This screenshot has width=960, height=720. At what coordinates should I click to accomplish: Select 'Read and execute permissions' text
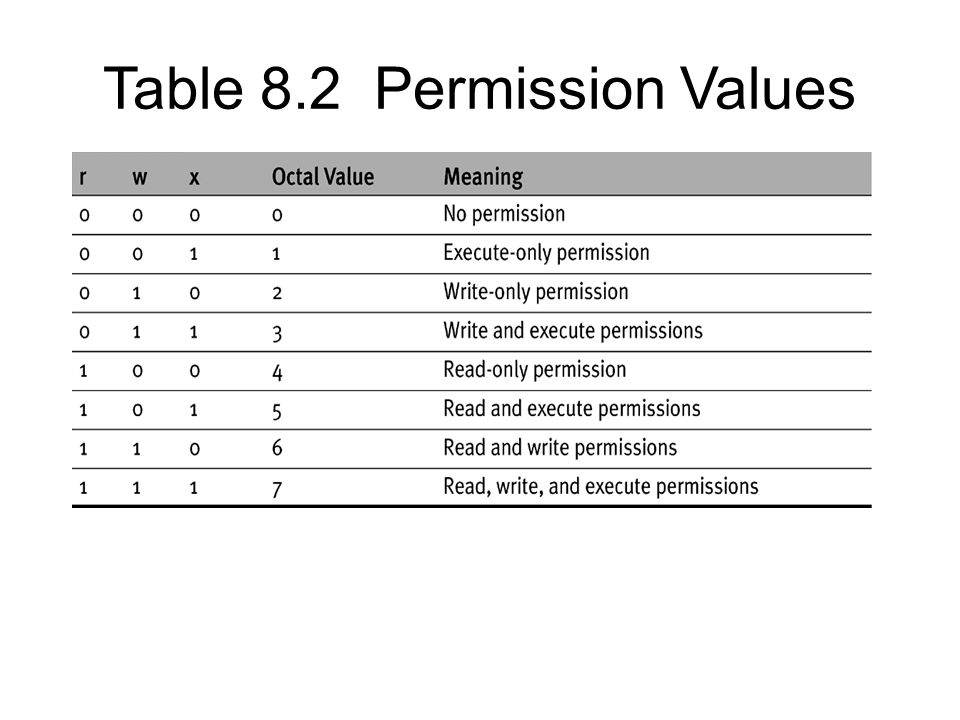point(572,409)
